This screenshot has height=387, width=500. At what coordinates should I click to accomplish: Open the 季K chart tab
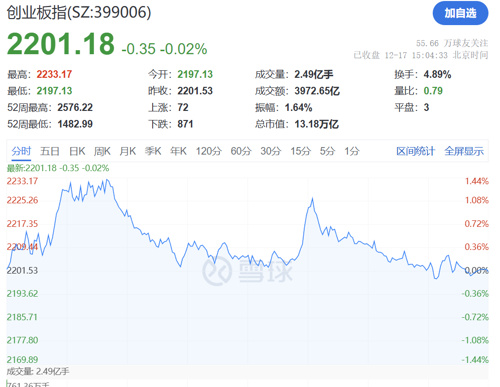[x=153, y=151]
